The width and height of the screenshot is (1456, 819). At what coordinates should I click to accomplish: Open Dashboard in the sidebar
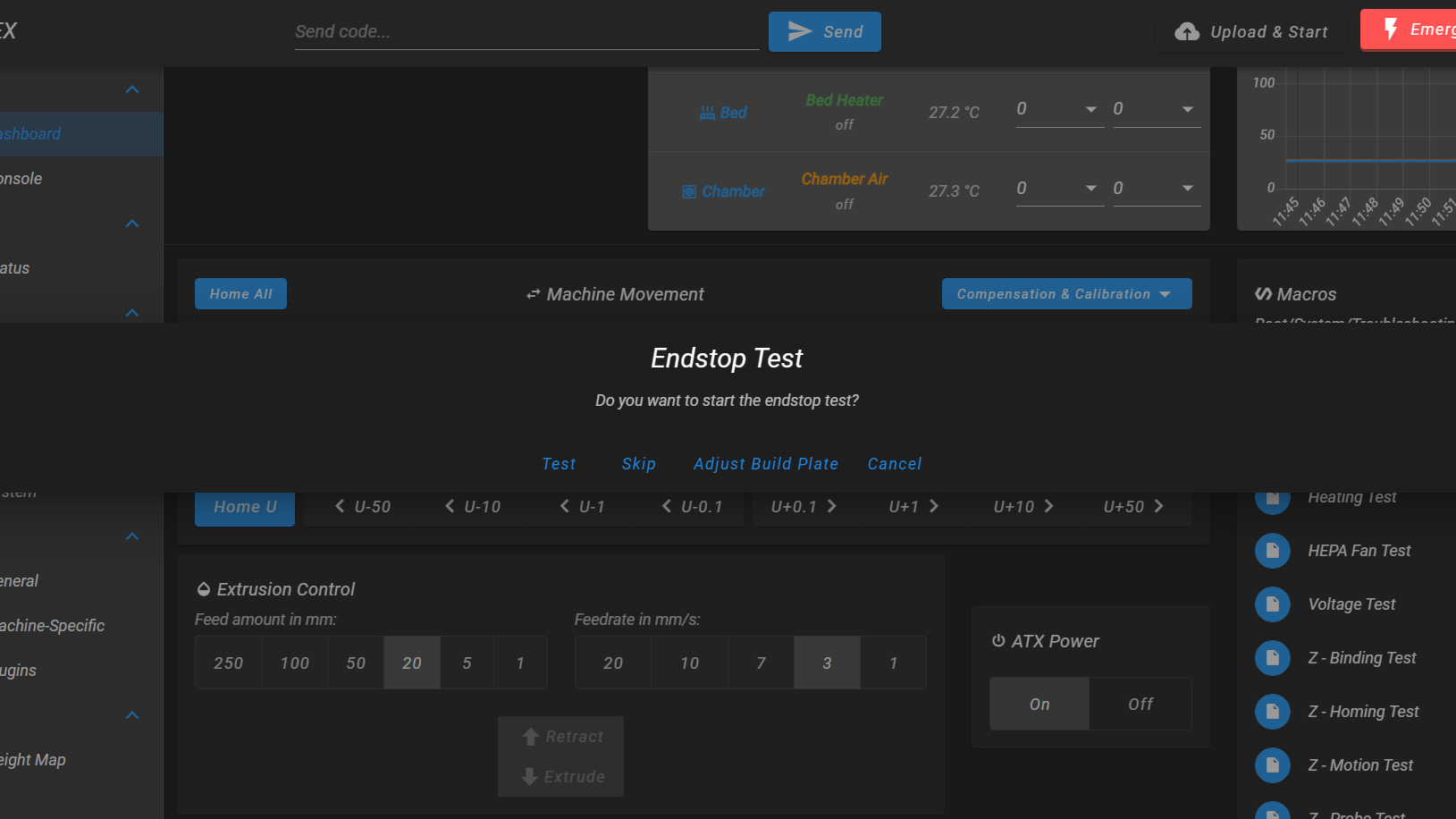(81, 134)
